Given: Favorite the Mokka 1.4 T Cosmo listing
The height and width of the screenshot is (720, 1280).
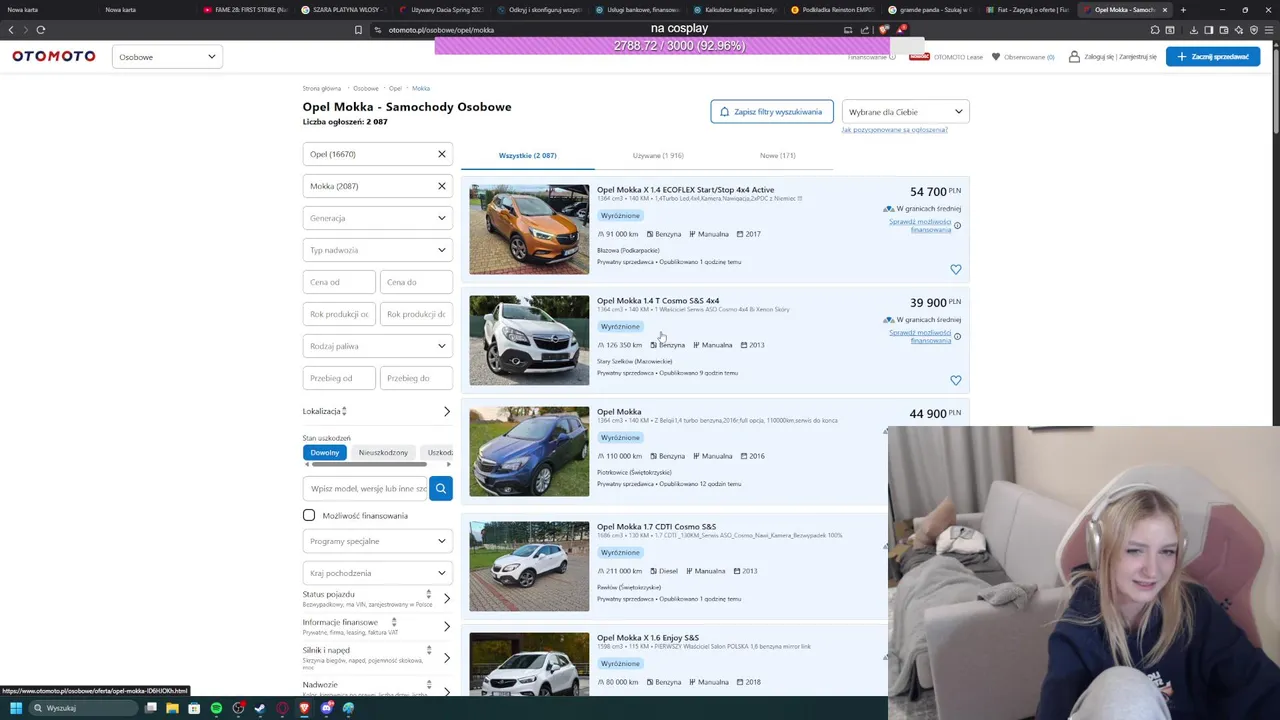Looking at the screenshot, I should [x=955, y=380].
